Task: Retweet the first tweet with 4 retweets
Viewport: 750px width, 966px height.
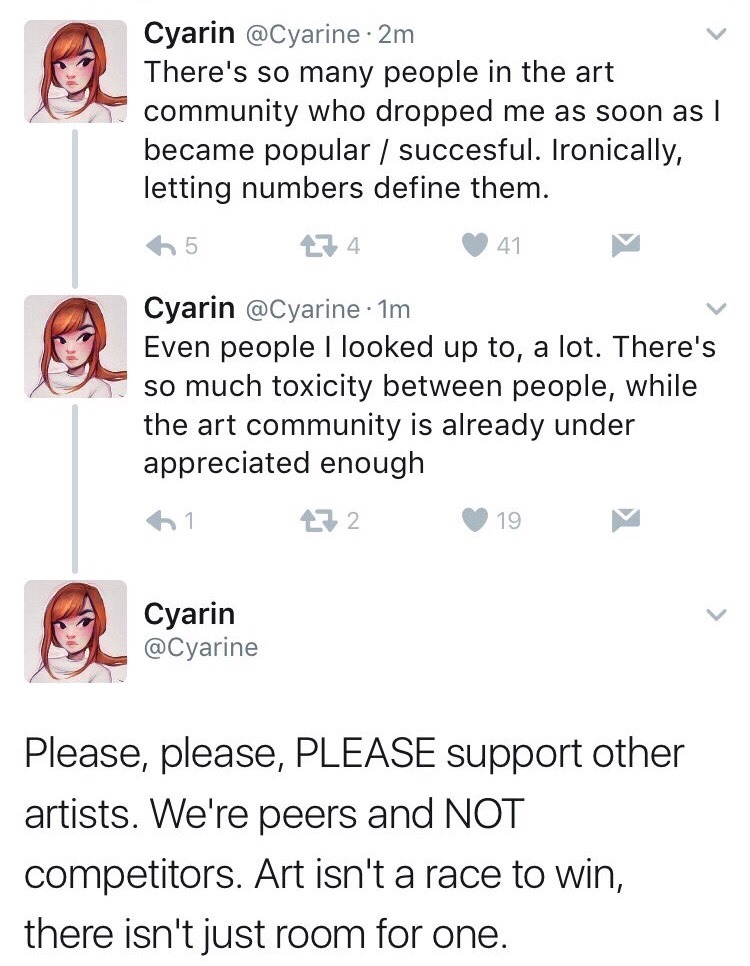Action: coord(318,245)
